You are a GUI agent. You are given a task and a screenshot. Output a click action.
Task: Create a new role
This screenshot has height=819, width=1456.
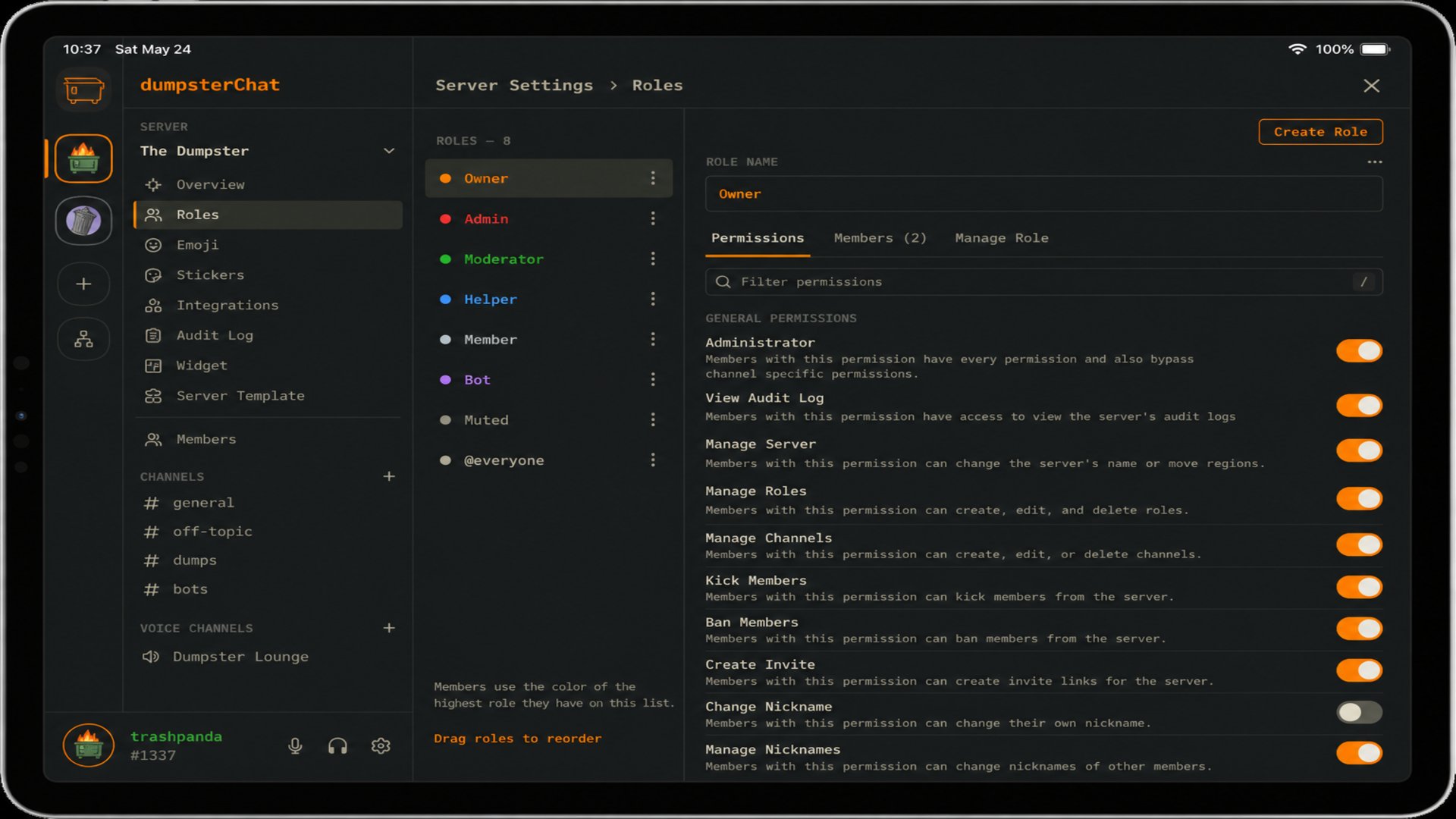(x=1320, y=132)
